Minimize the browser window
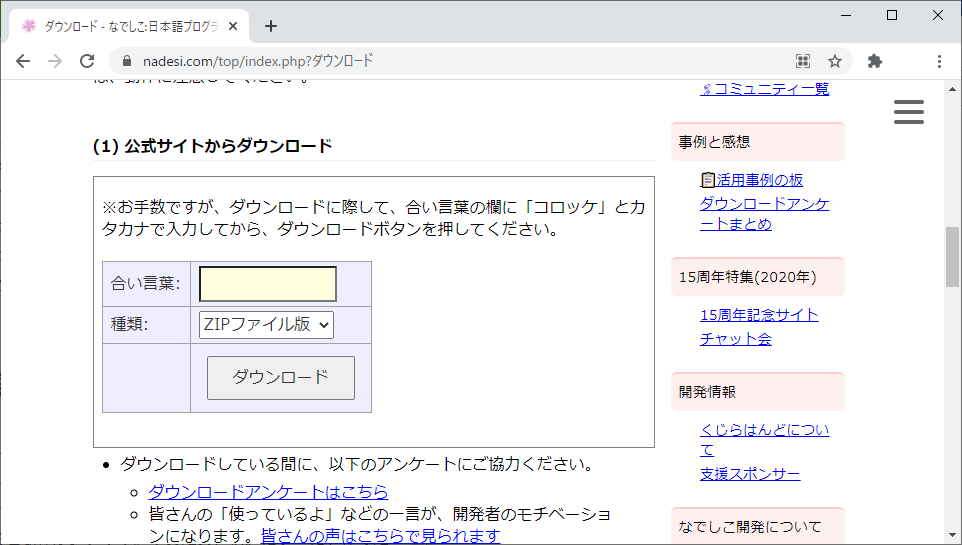Image resolution: width=962 pixels, height=545 pixels. click(x=846, y=15)
